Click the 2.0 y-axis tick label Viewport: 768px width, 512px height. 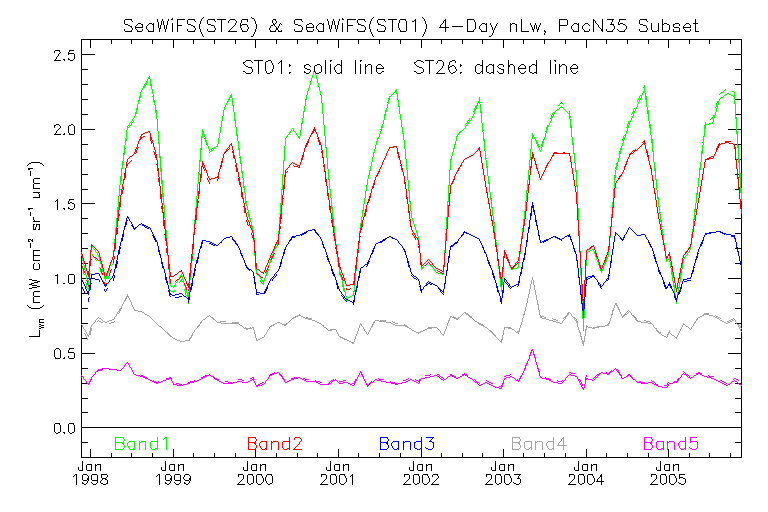point(65,130)
